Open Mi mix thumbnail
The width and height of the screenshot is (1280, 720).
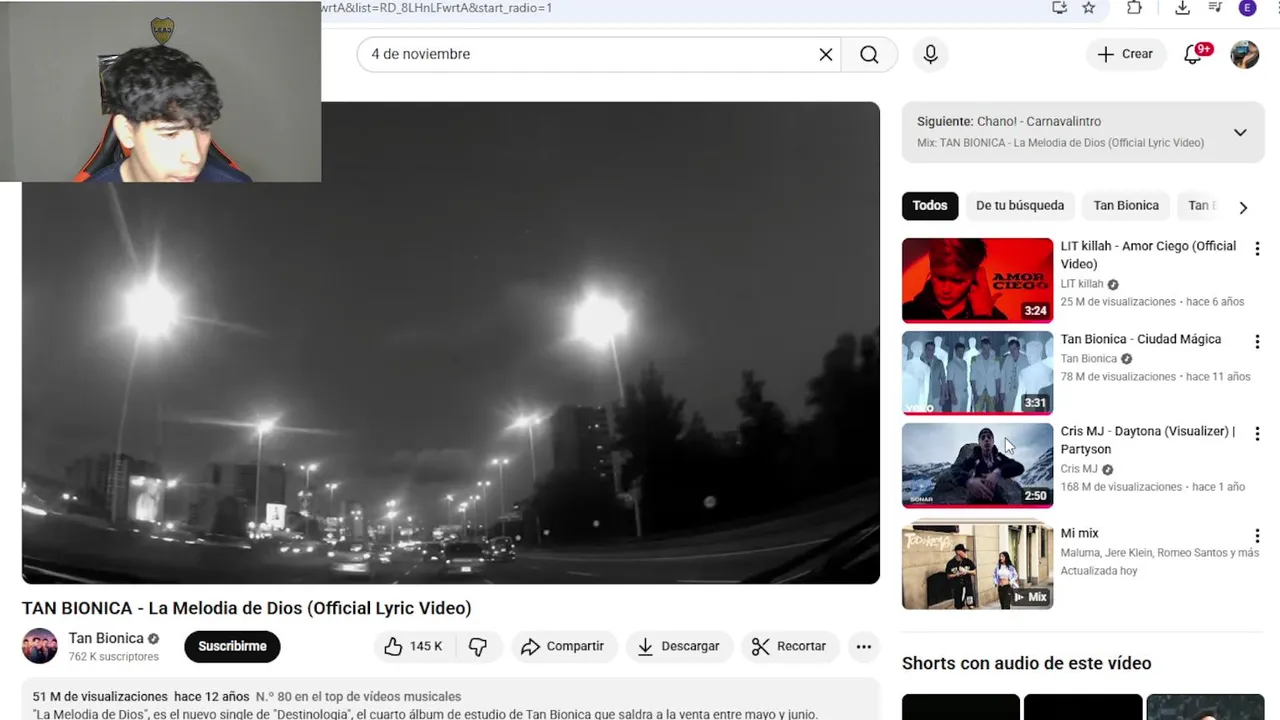(977, 565)
